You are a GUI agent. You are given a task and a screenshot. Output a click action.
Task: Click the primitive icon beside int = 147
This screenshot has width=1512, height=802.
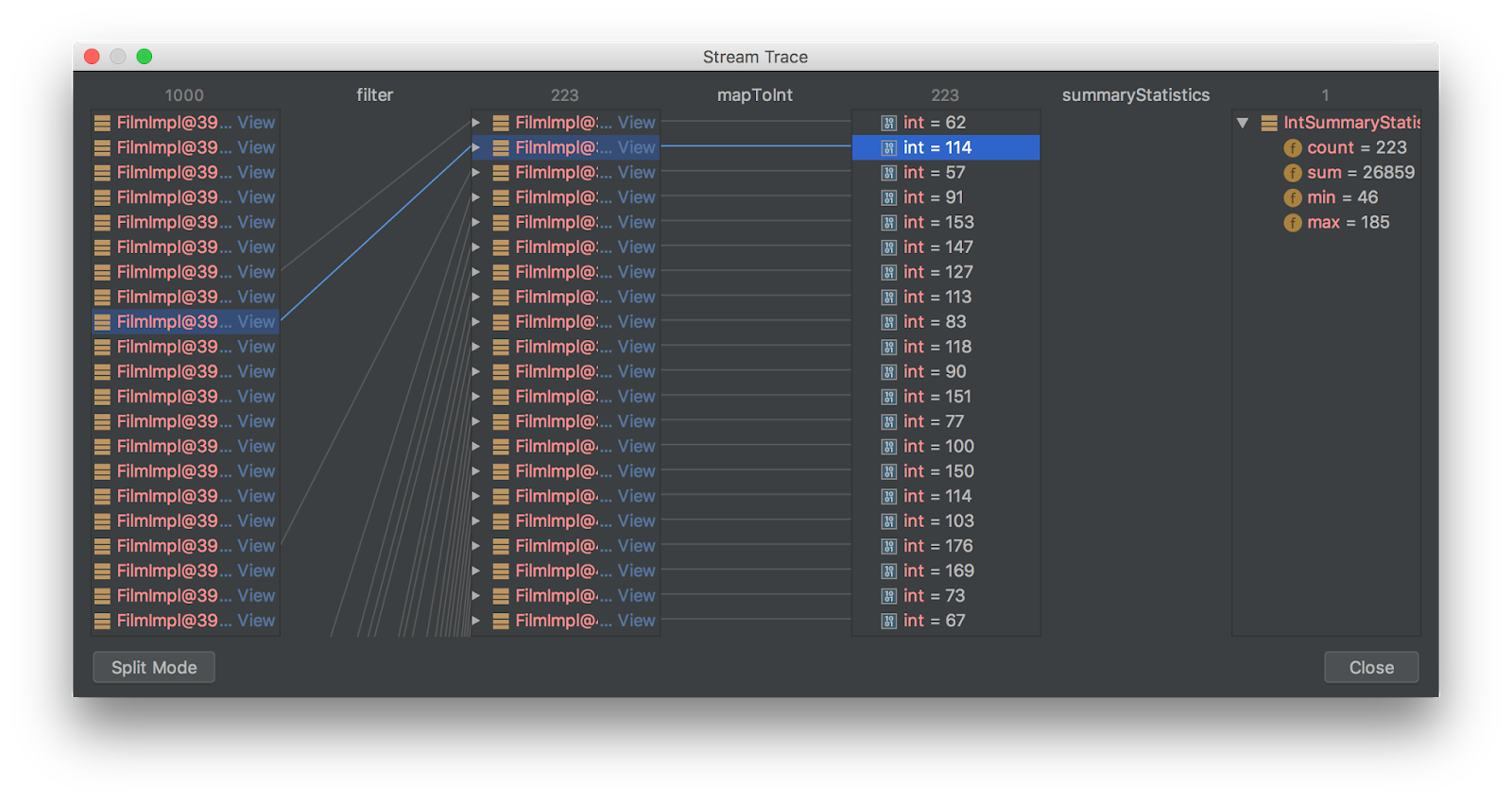click(x=888, y=247)
